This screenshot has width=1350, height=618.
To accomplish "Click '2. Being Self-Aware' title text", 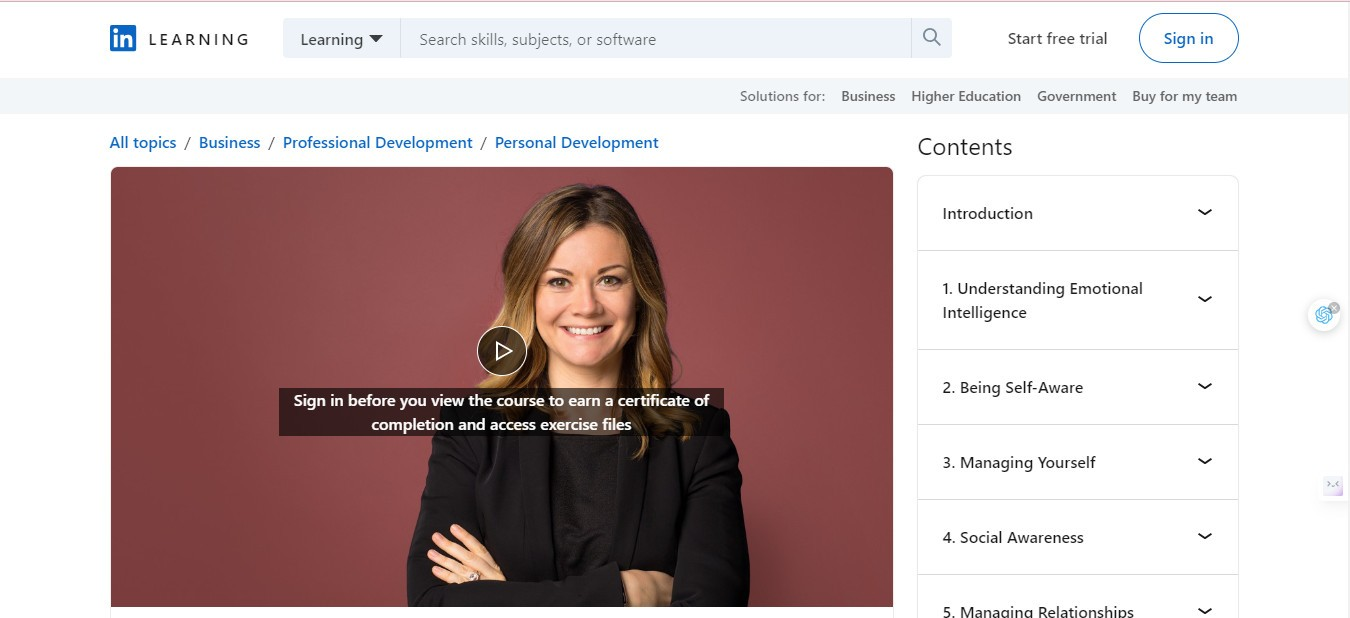I will [1012, 387].
